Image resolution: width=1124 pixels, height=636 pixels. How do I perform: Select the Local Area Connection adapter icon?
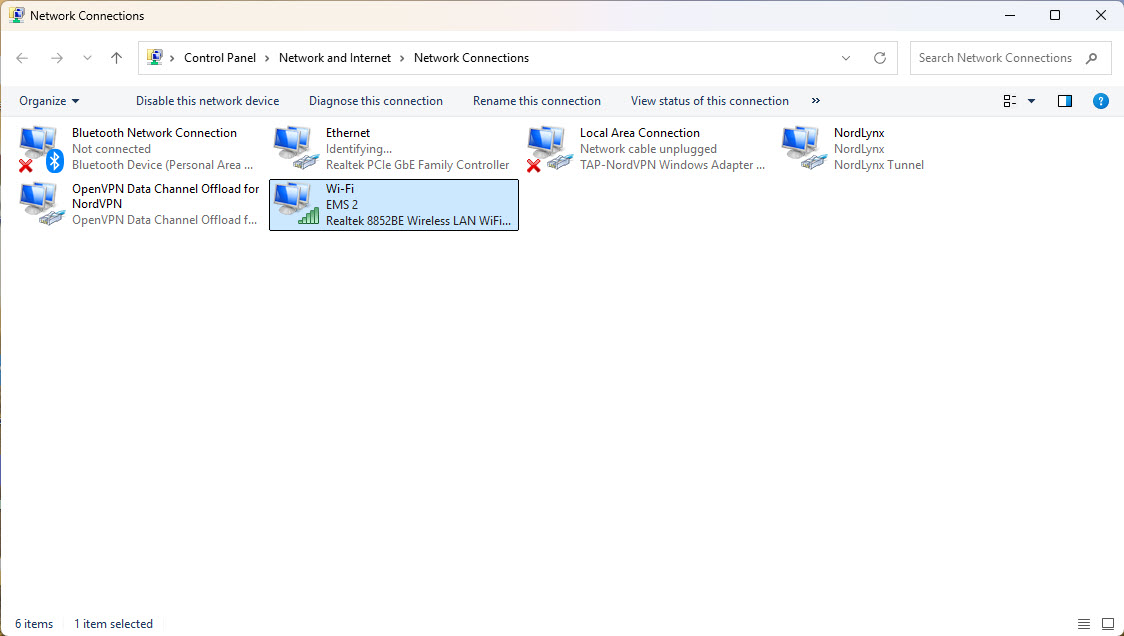point(548,148)
